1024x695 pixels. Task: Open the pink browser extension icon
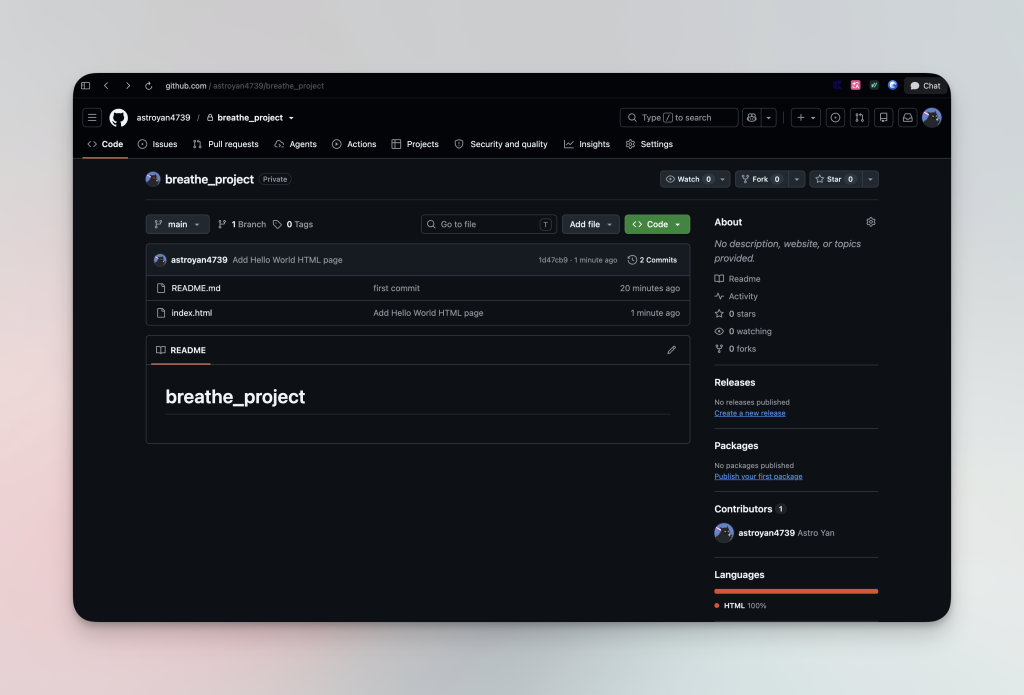(x=856, y=86)
